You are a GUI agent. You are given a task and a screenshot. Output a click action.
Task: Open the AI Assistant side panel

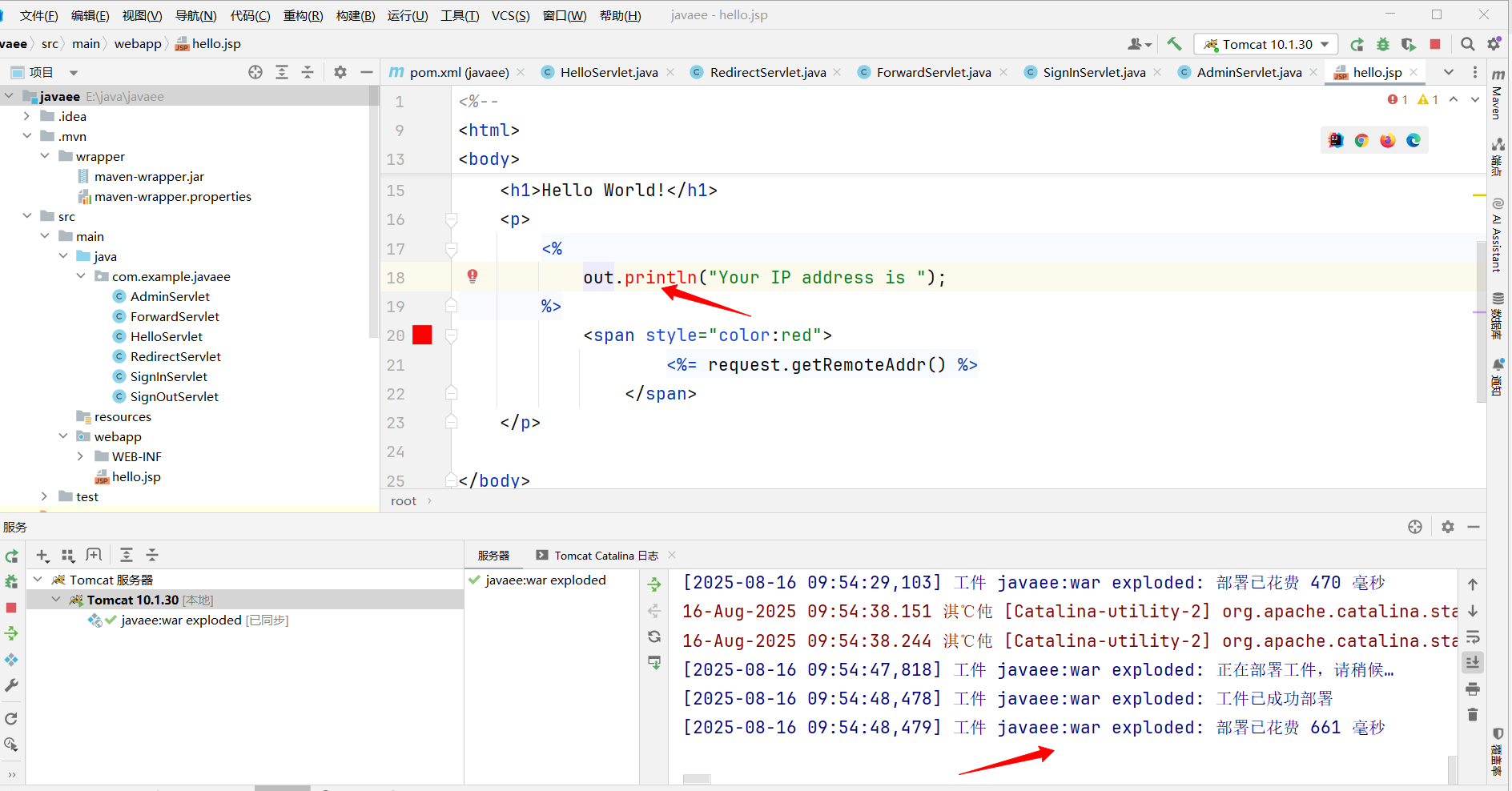point(1497,235)
